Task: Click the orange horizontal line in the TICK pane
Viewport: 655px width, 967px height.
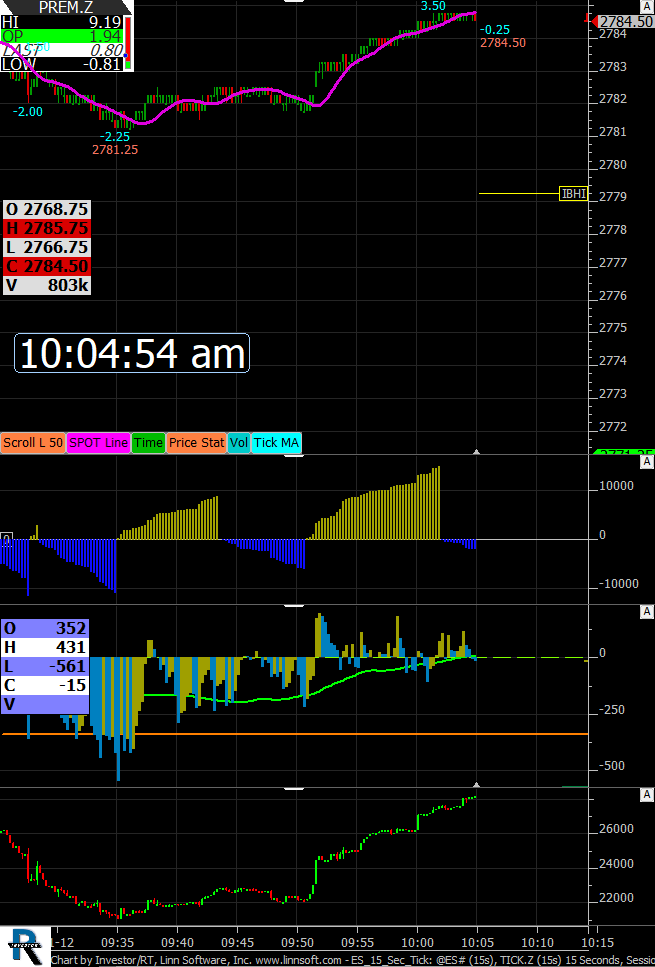Action: (x=295, y=734)
